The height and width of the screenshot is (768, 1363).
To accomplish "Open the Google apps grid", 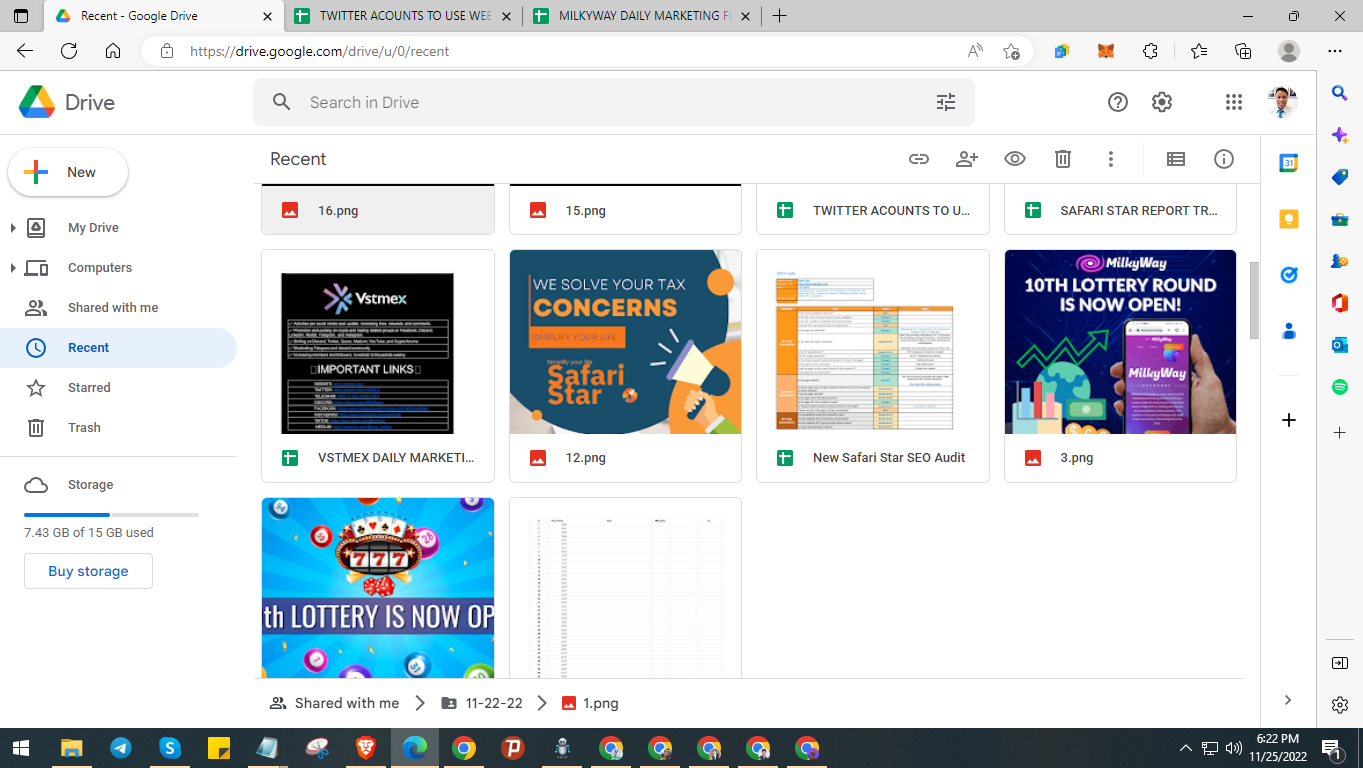I will [x=1234, y=102].
